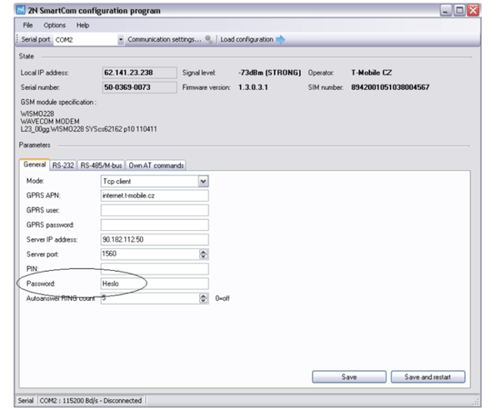The image size is (500, 410).
Task: Expand the Serial port COM2 dropdown
Action: pos(121,40)
